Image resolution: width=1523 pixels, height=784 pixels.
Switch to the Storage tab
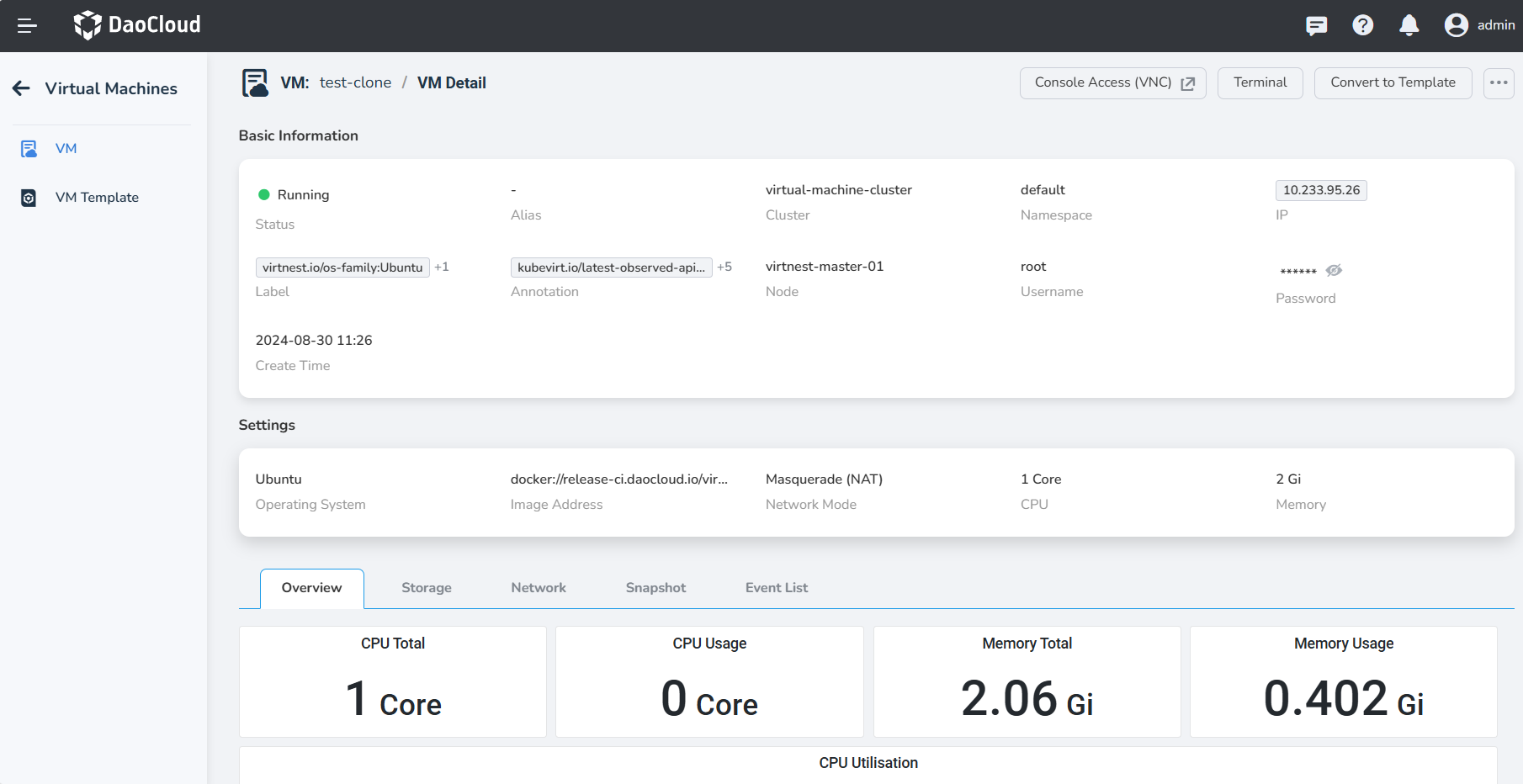point(426,588)
